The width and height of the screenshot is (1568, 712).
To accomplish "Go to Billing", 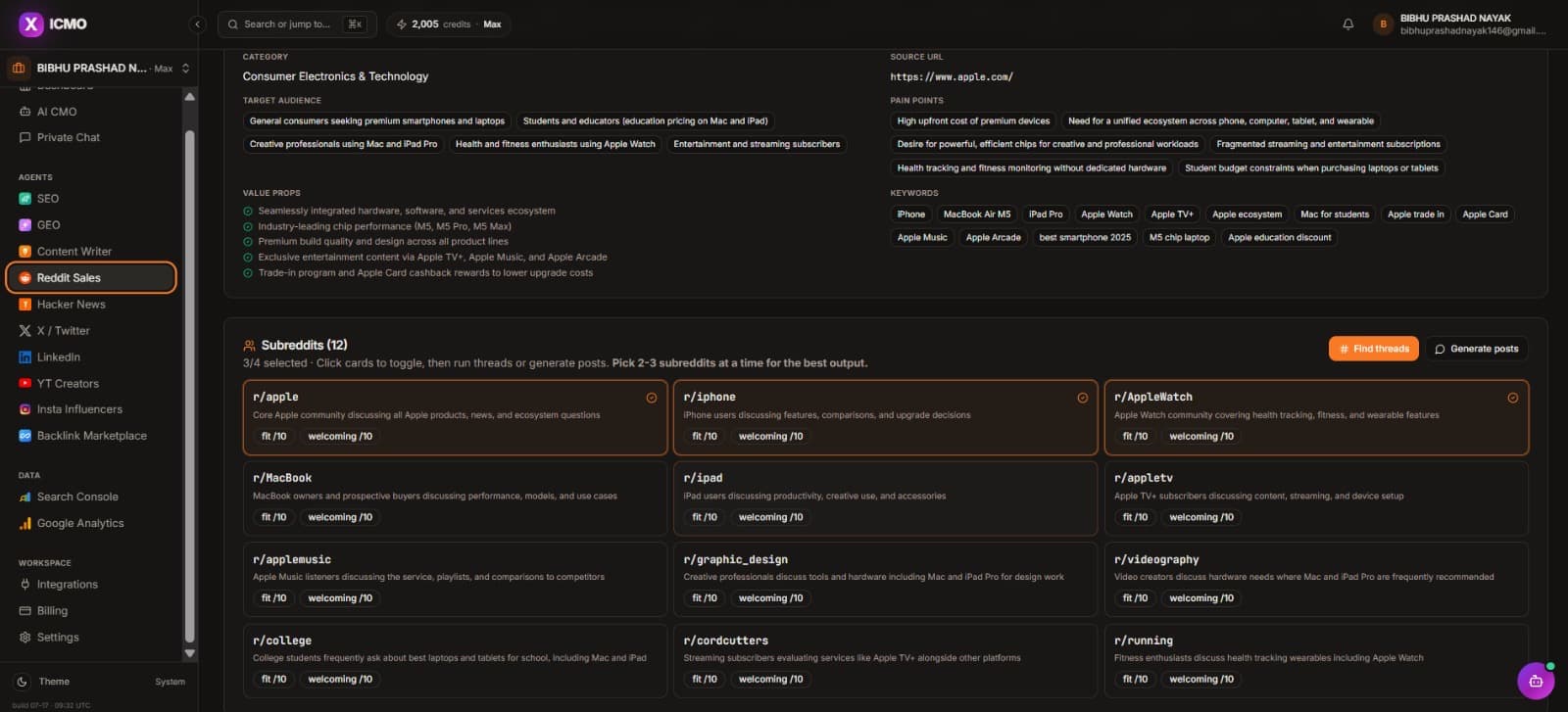I will coord(52,610).
